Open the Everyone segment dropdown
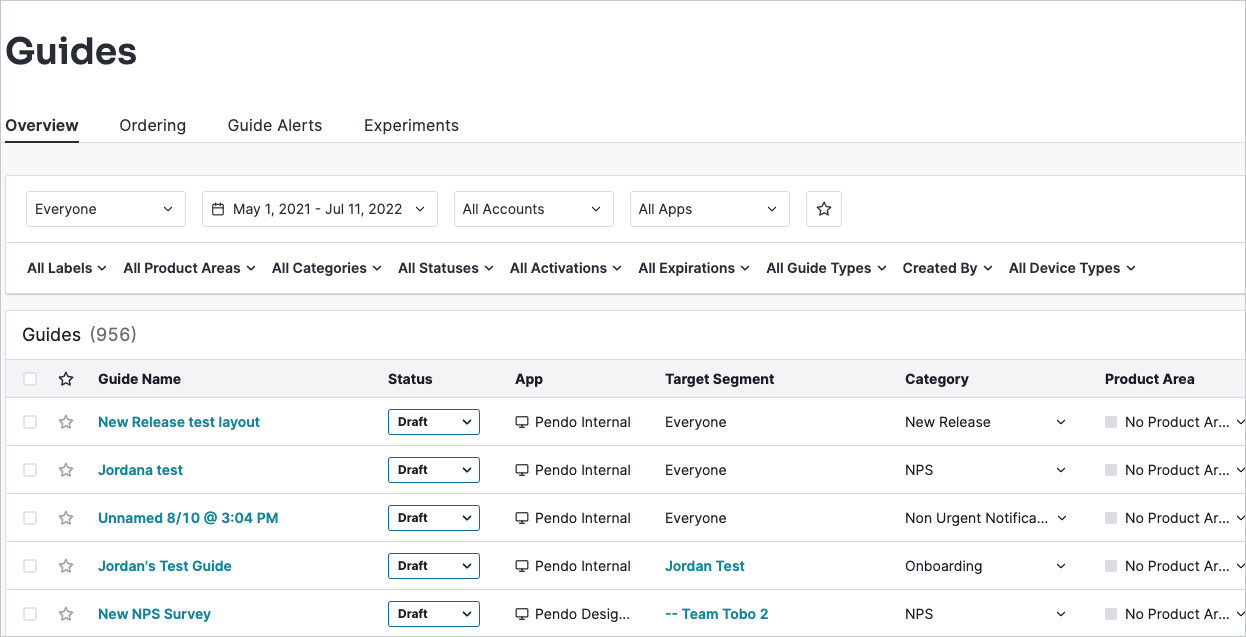This screenshot has height=637, width=1246. 105,209
